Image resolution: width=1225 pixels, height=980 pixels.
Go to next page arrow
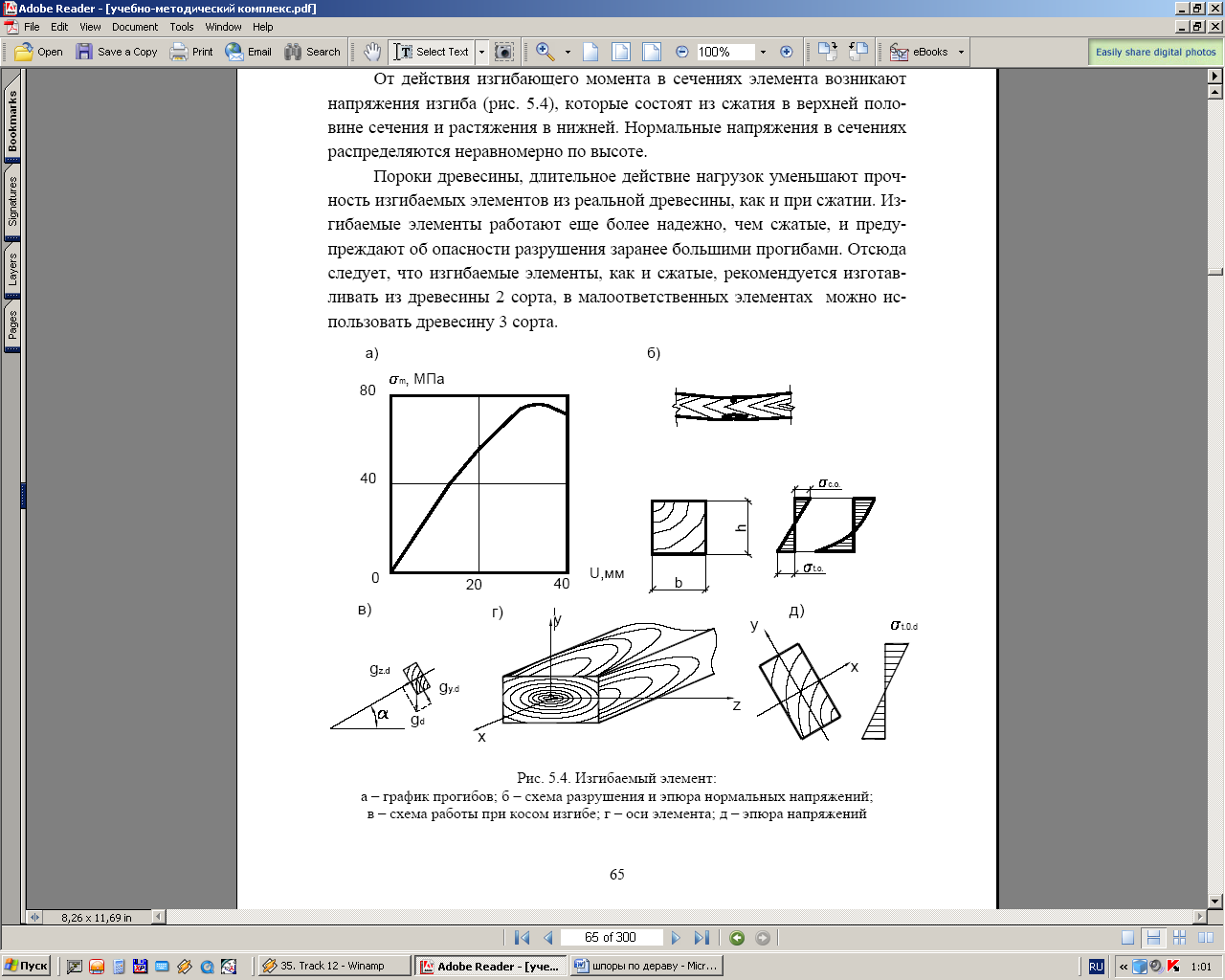point(676,938)
